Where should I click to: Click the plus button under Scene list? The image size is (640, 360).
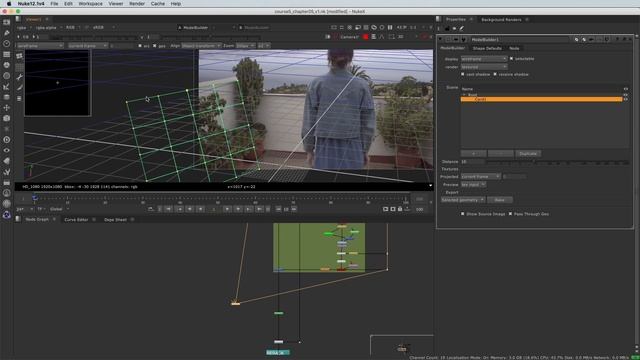[x=473, y=154]
